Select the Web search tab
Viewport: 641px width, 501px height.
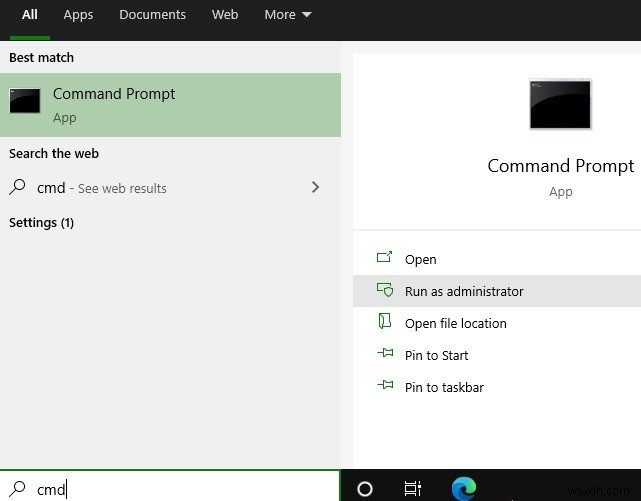225,15
